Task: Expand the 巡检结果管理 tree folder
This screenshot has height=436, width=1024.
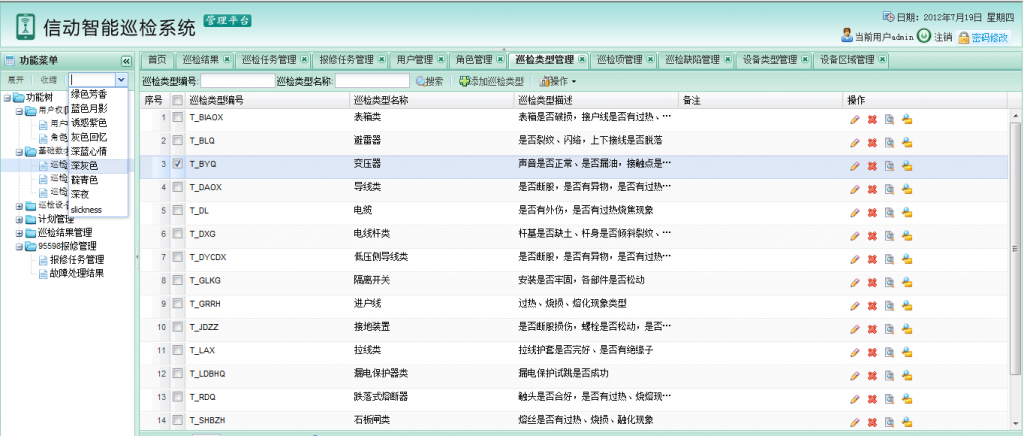Action: point(19,233)
